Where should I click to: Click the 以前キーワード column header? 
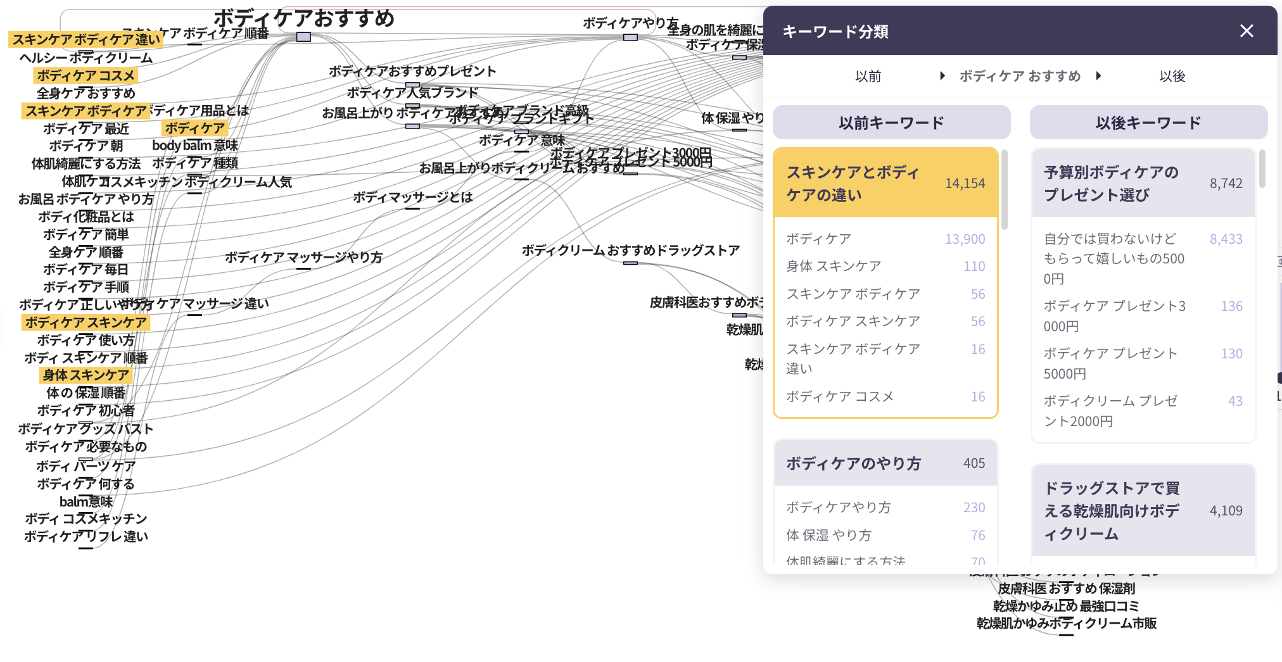(891, 123)
